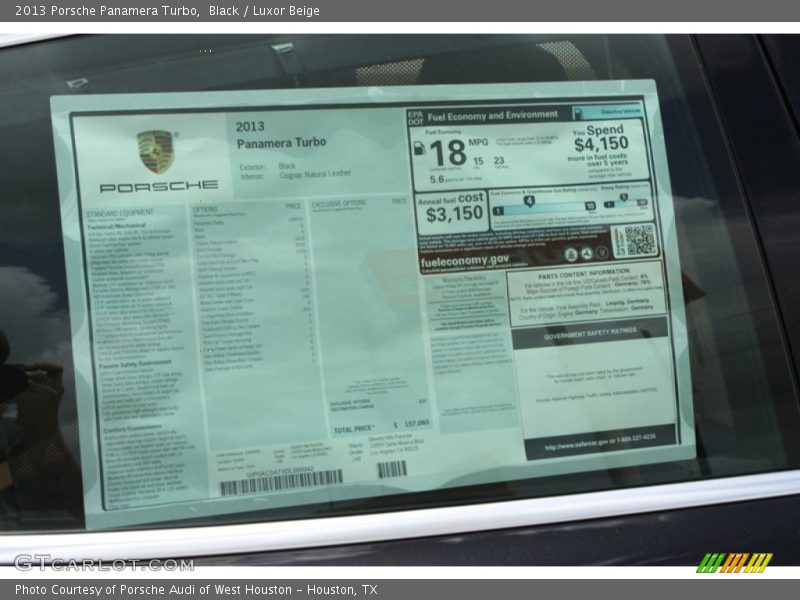
Task: Click the smog rating marker 5
Action: (x=623, y=197)
